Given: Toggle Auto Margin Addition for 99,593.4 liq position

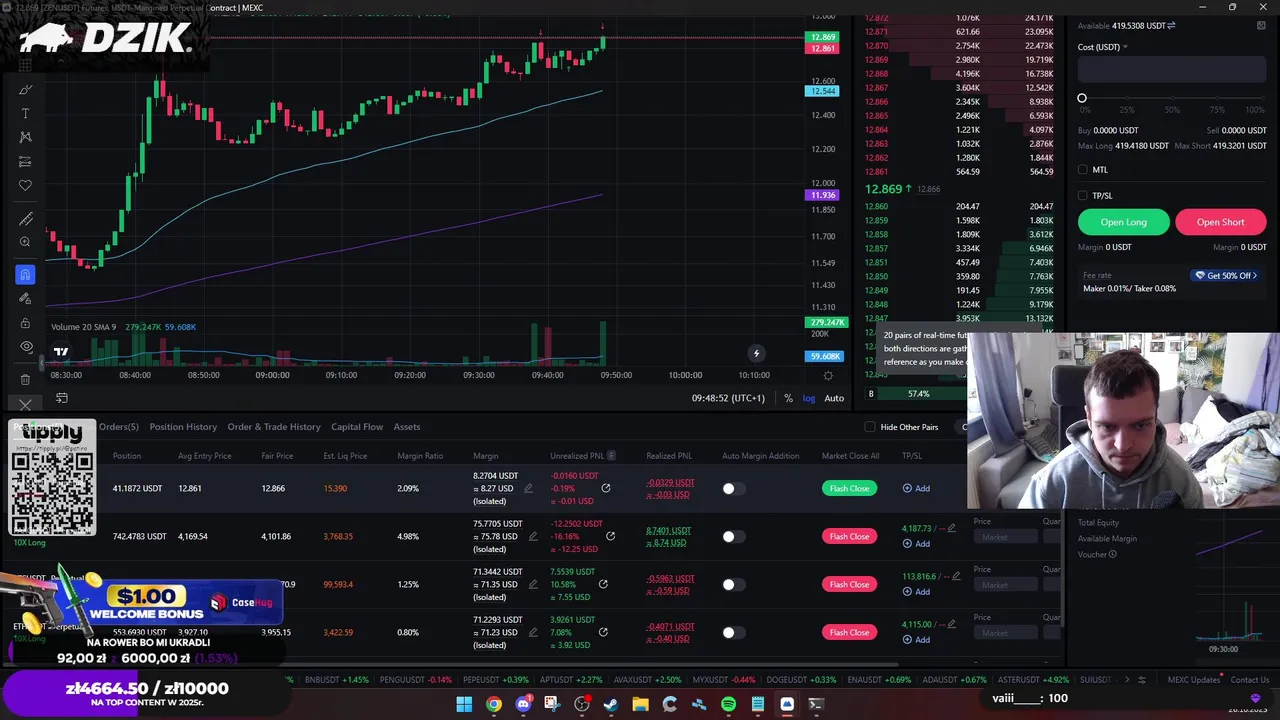Looking at the screenshot, I should pos(733,584).
